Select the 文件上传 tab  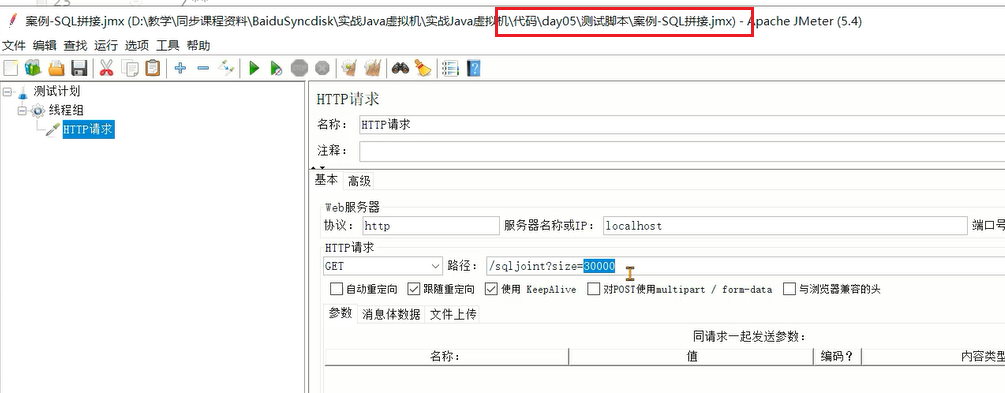(453, 314)
